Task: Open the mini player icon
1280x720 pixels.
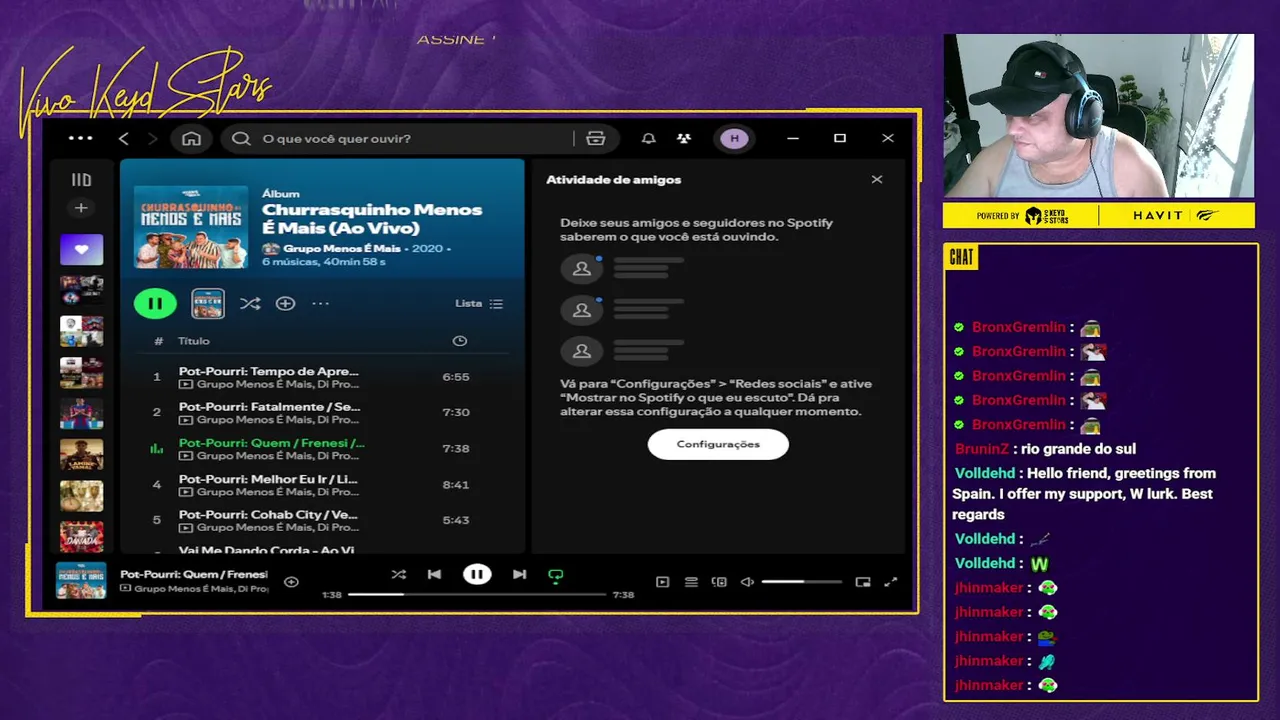Action: (x=863, y=582)
